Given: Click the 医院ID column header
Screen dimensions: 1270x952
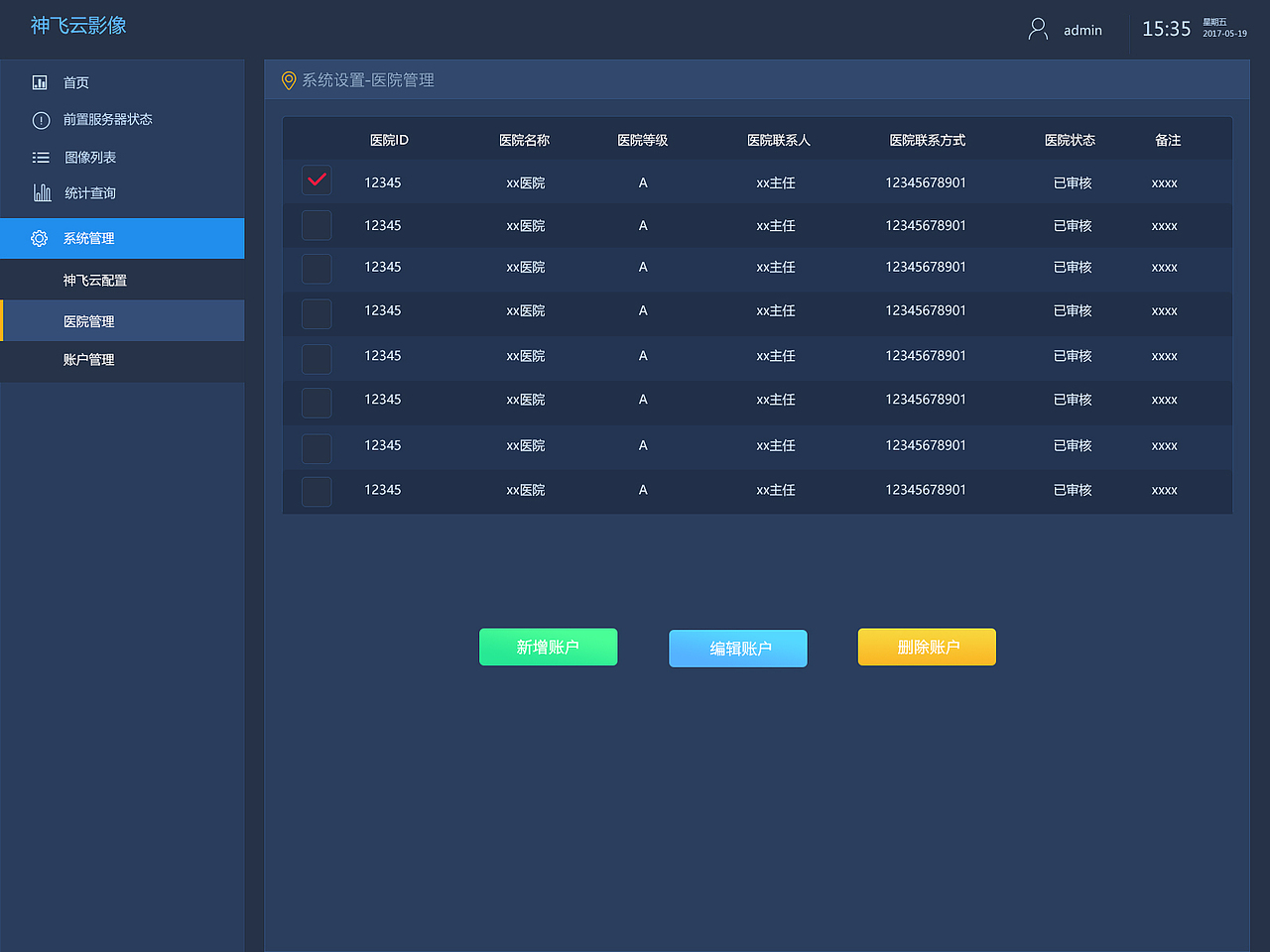Looking at the screenshot, I should click(389, 140).
